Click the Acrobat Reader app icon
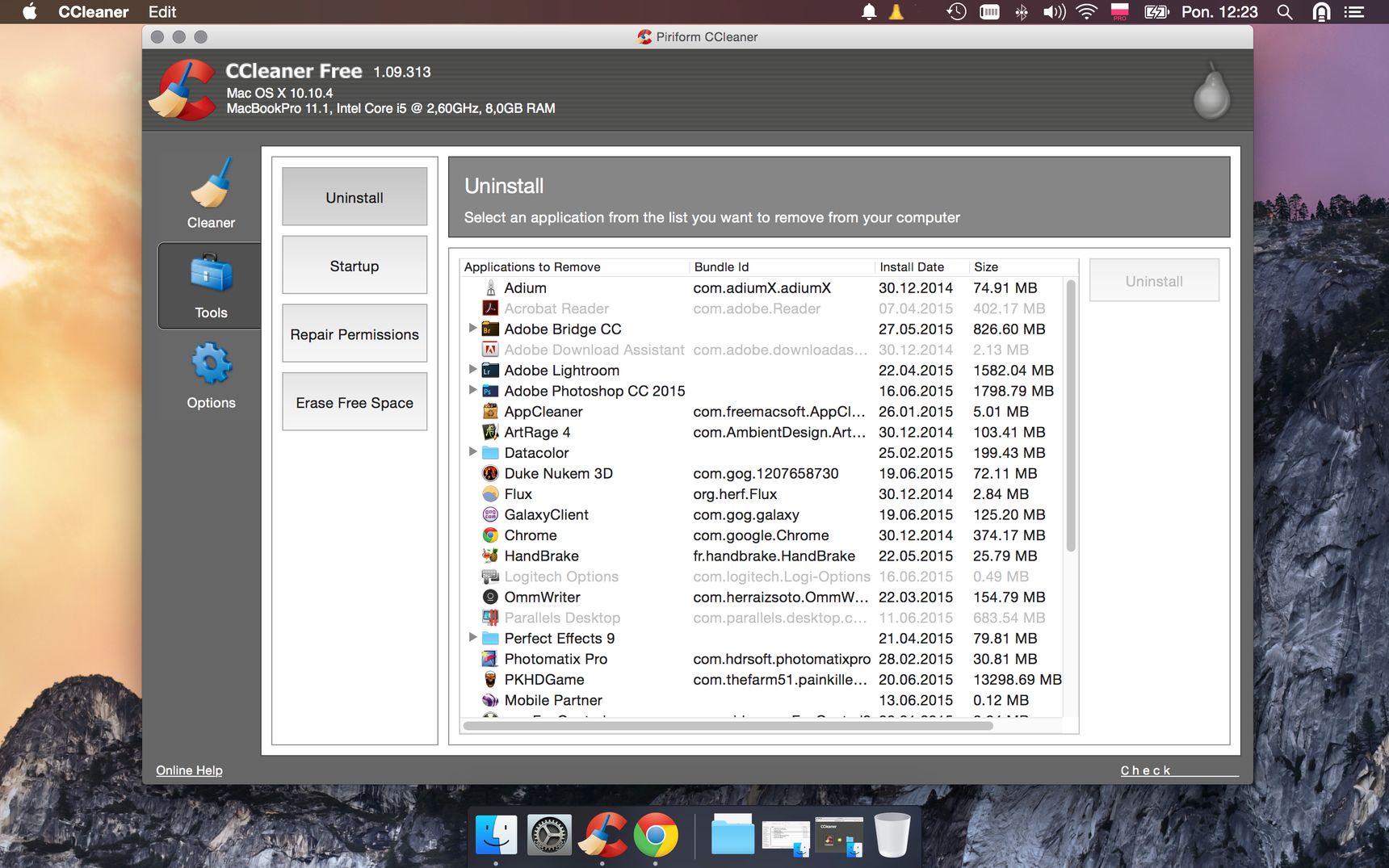 point(490,308)
